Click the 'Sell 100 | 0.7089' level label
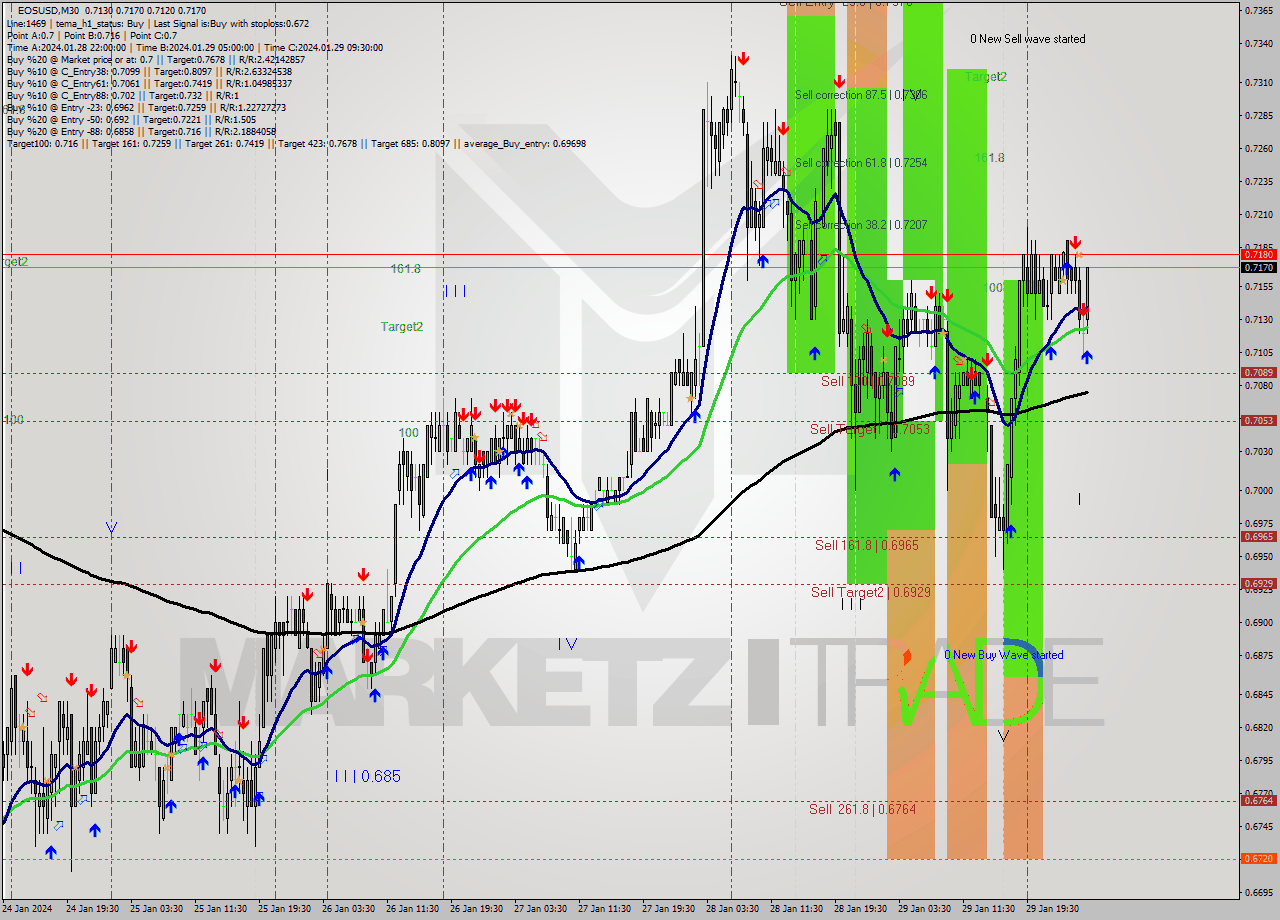The width and height of the screenshot is (1280, 920). coord(868,381)
